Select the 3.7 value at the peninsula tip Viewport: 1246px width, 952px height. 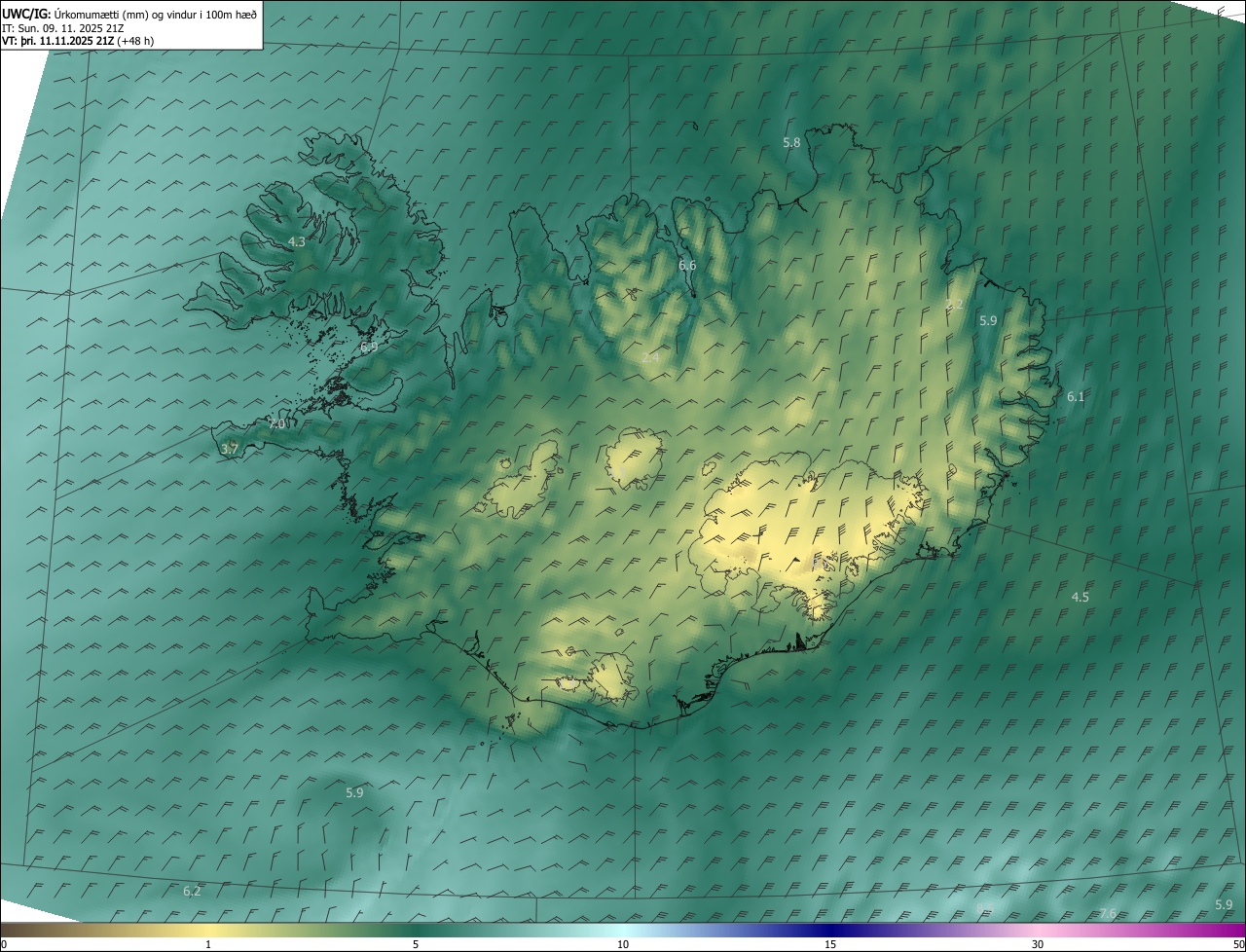[230, 449]
